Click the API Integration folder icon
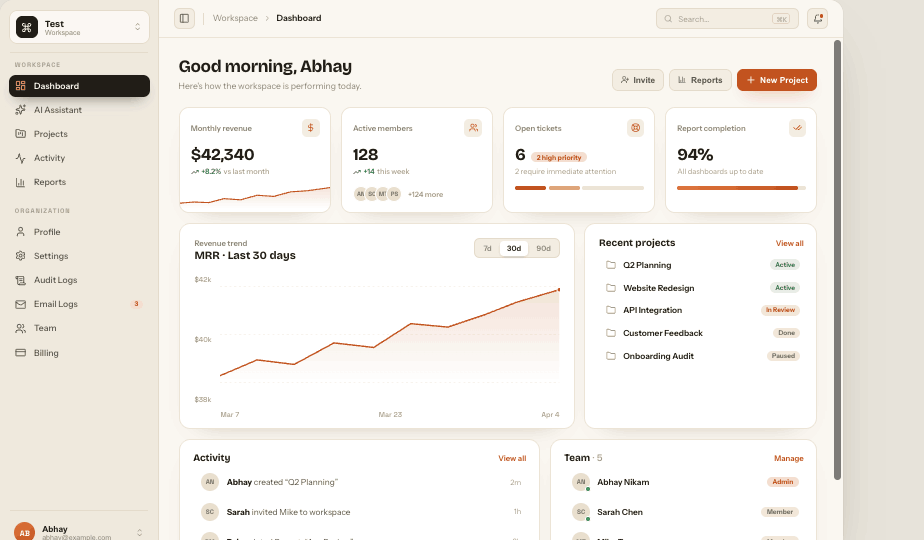This screenshot has width=924, height=540. pos(611,310)
